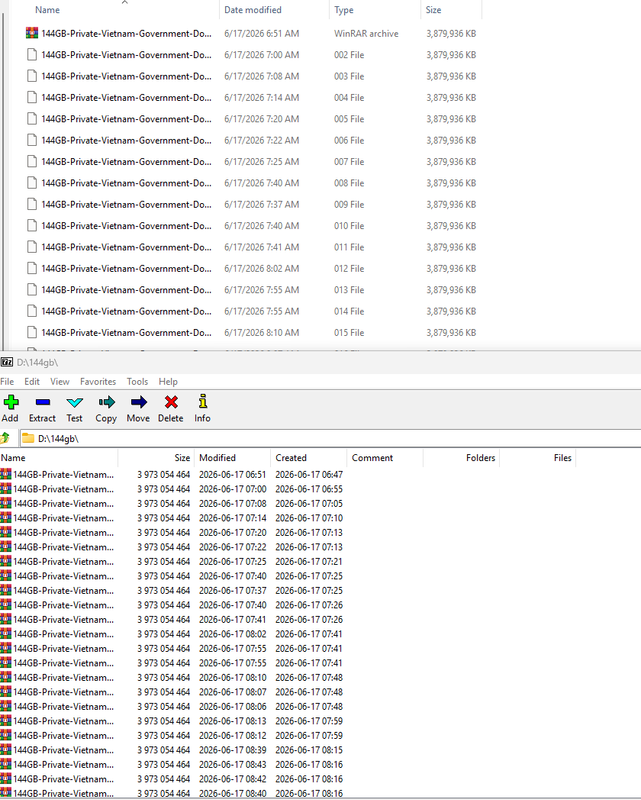Image resolution: width=641 pixels, height=800 pixels.
Task: Click the created time 2026-06-17 06:55
Action: pos(309,489)
